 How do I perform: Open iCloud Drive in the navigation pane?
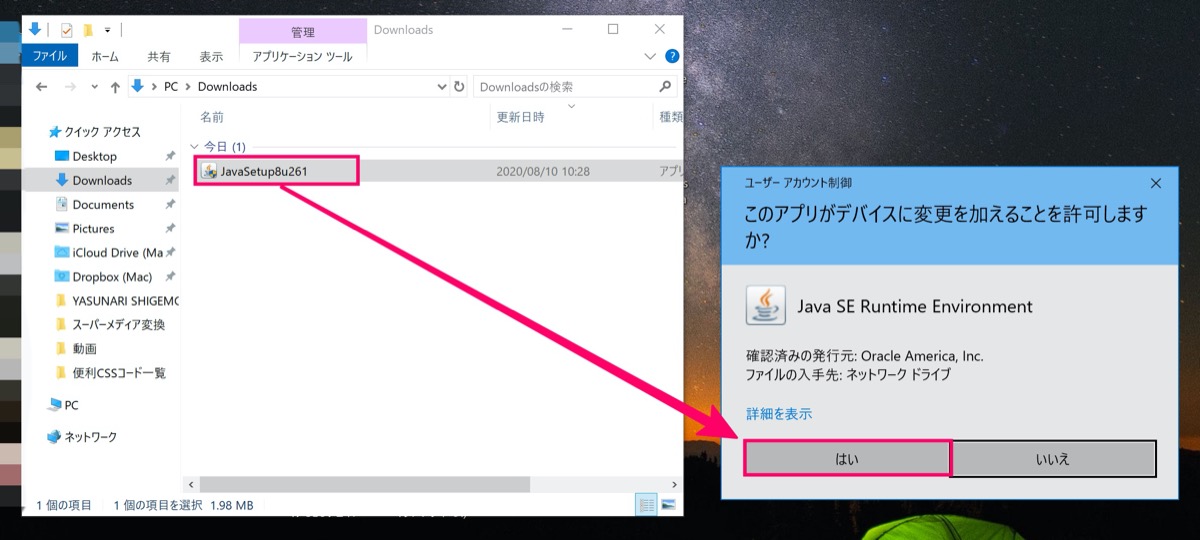pos(118,252)
